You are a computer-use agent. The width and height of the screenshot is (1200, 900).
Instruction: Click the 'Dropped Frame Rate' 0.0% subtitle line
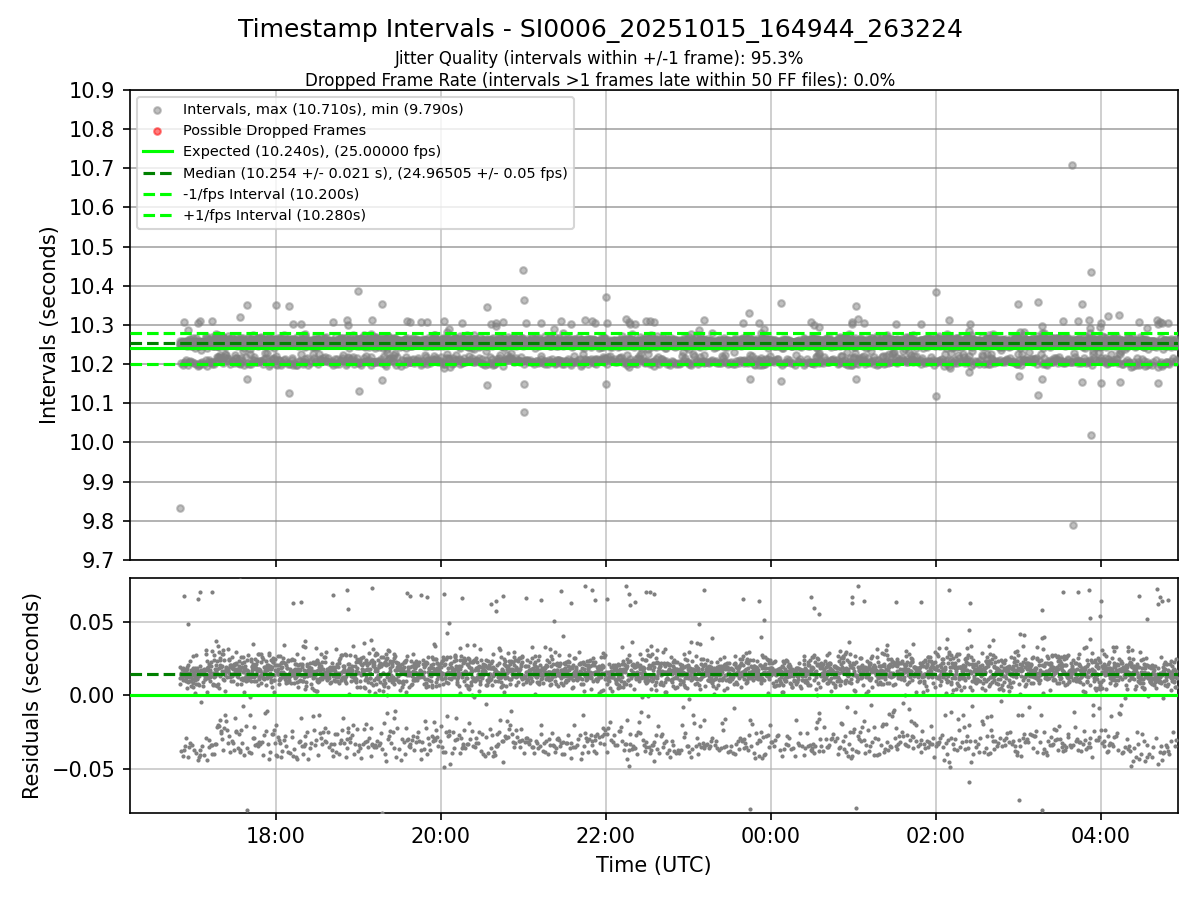point(600,80)
